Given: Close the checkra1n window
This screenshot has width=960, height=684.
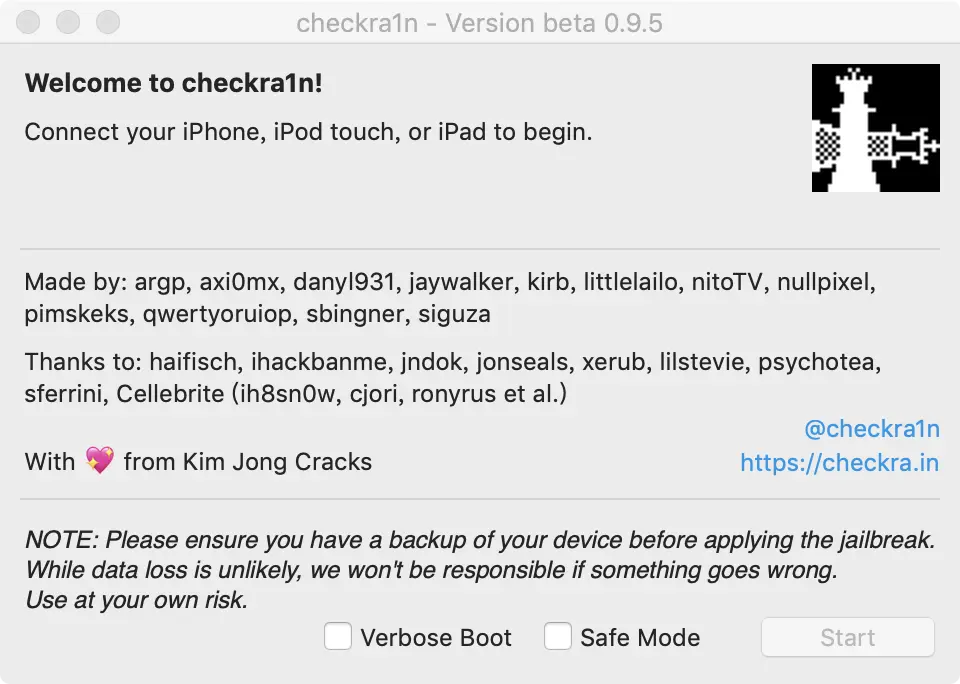Looking at the screenshot, I should (x=28, y=22).
